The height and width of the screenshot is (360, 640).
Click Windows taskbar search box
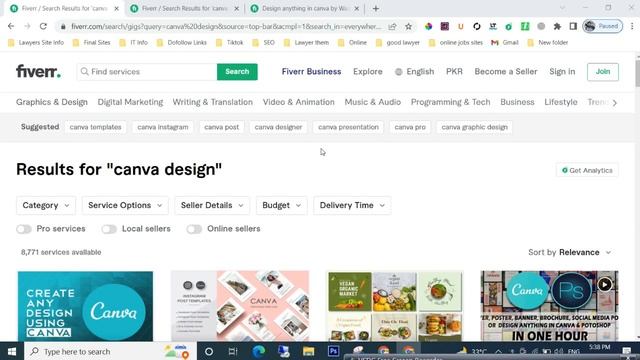coord(111,351)
